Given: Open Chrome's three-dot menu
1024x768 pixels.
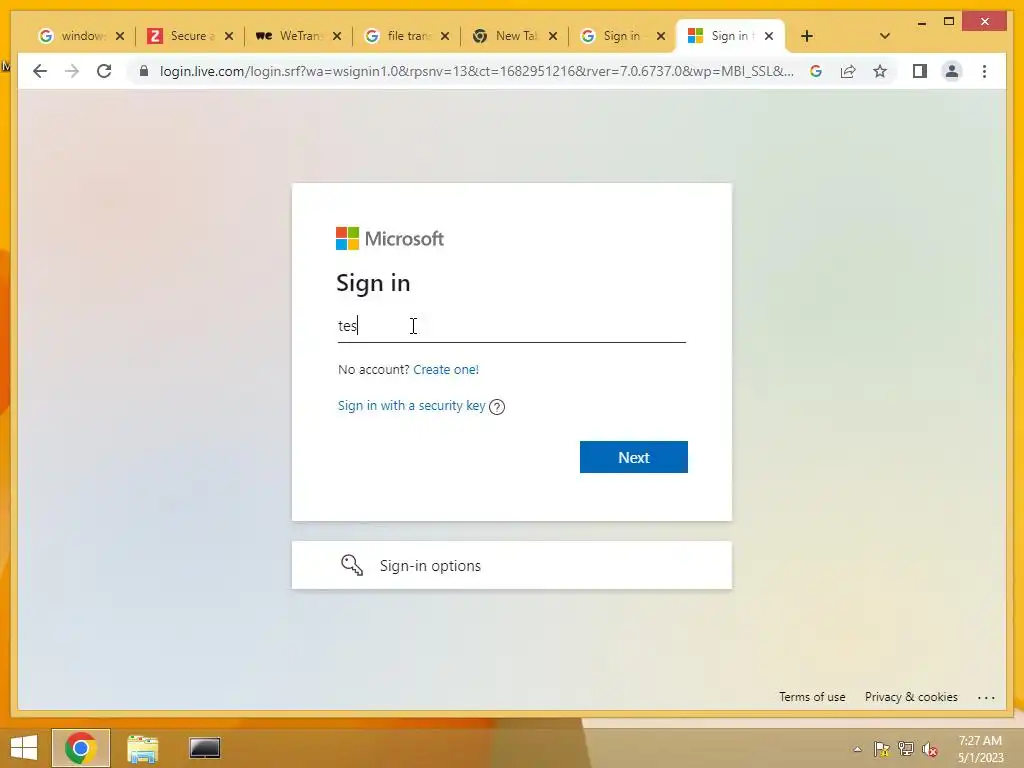Looking at the screenshot, I should pyautogui.click(x=984, y=71).
